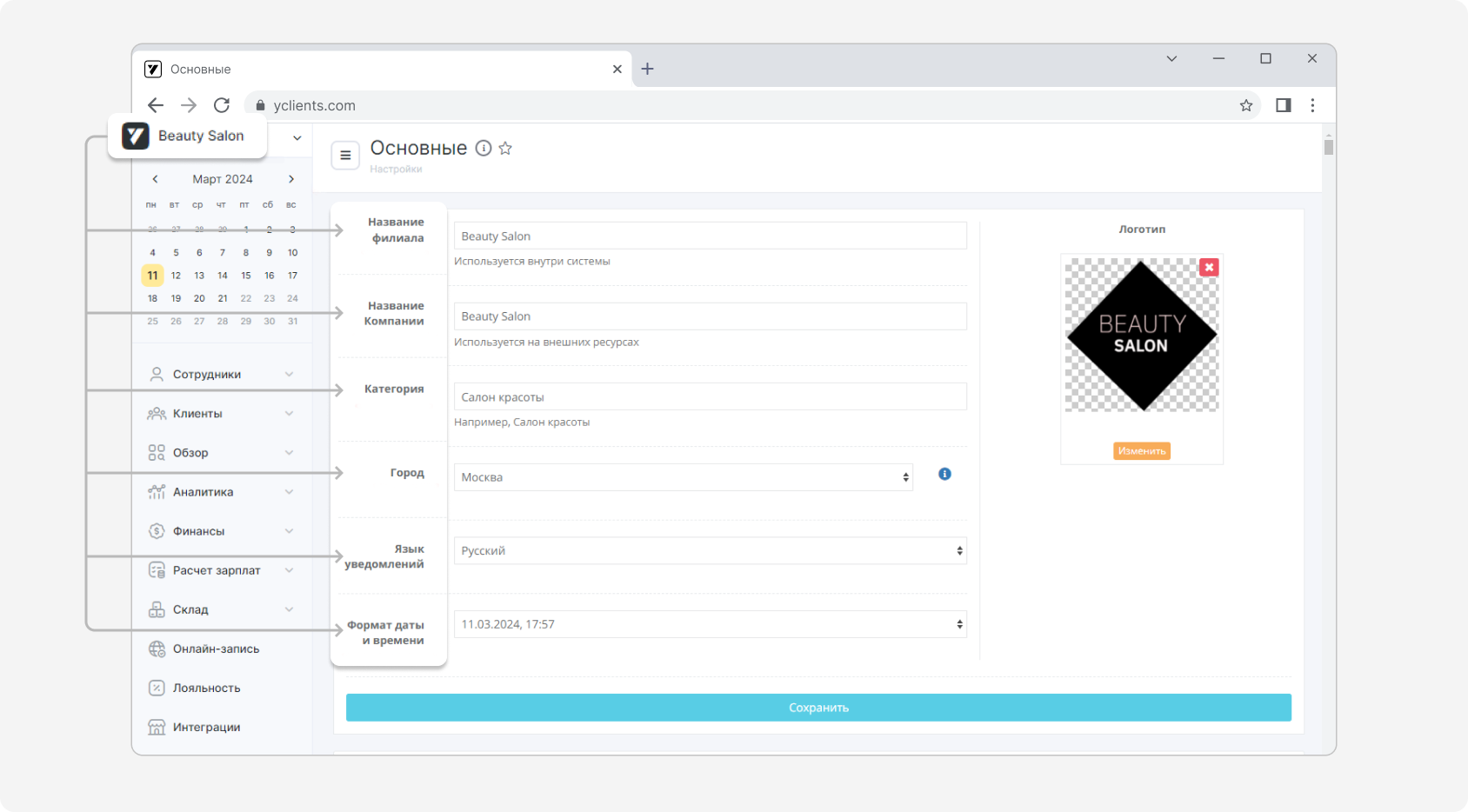
Task: Open notification language dropdown showing Русский
Action: 710,550
